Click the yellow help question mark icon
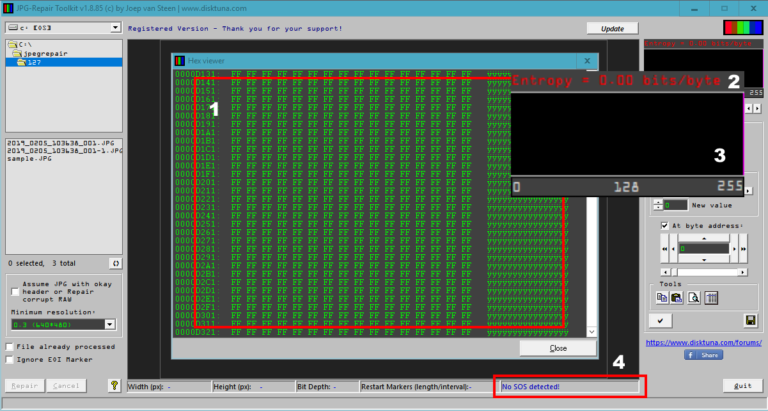 pos(115,385)
